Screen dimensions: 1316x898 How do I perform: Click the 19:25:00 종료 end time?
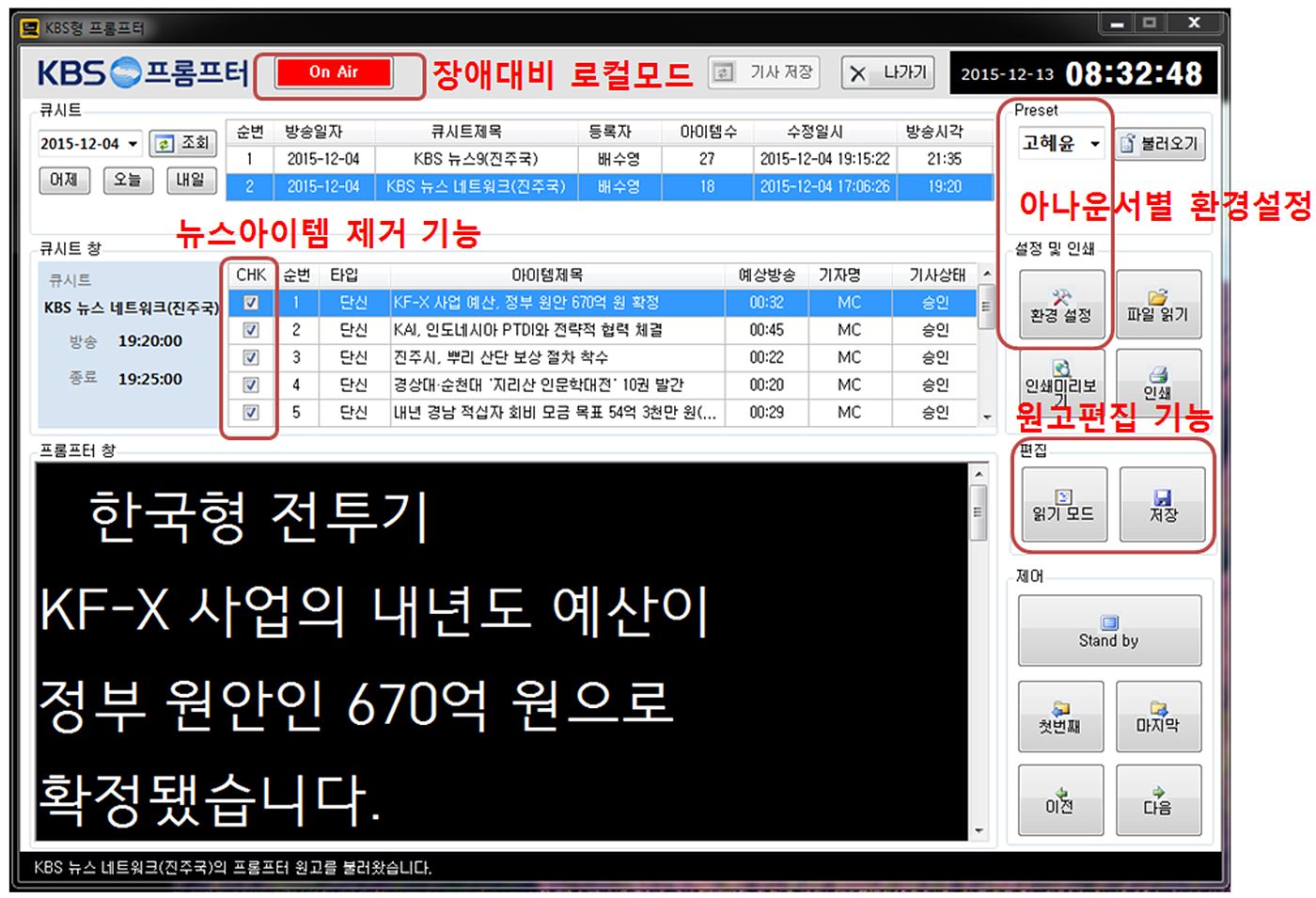pos(150,379)
